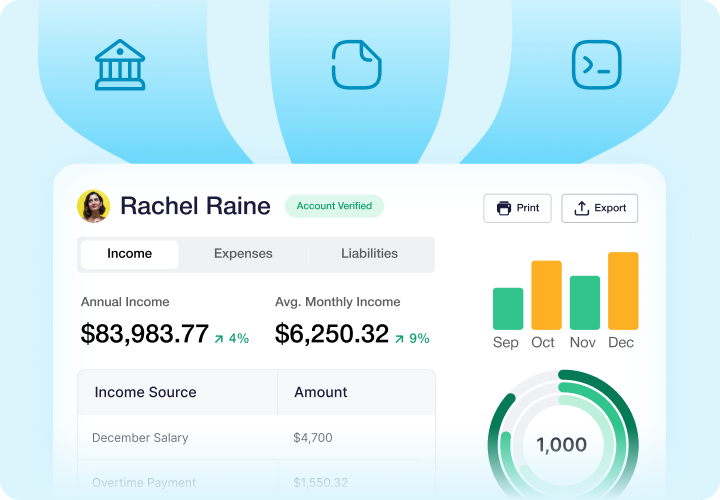The height and width of the screenshot is (500, 720).
Task: Switch to the Expenses tab
Action: [243, 254]
